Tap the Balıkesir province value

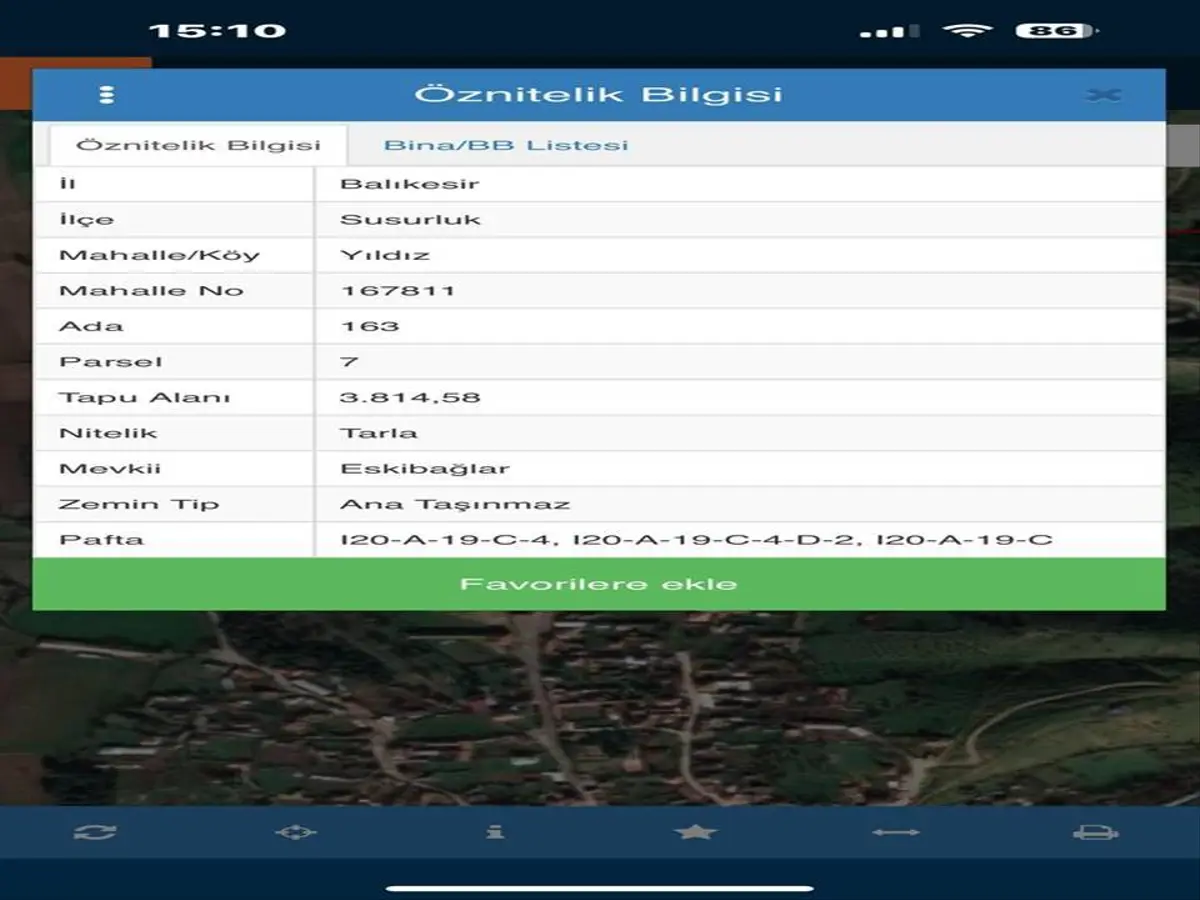click(409, 184)
